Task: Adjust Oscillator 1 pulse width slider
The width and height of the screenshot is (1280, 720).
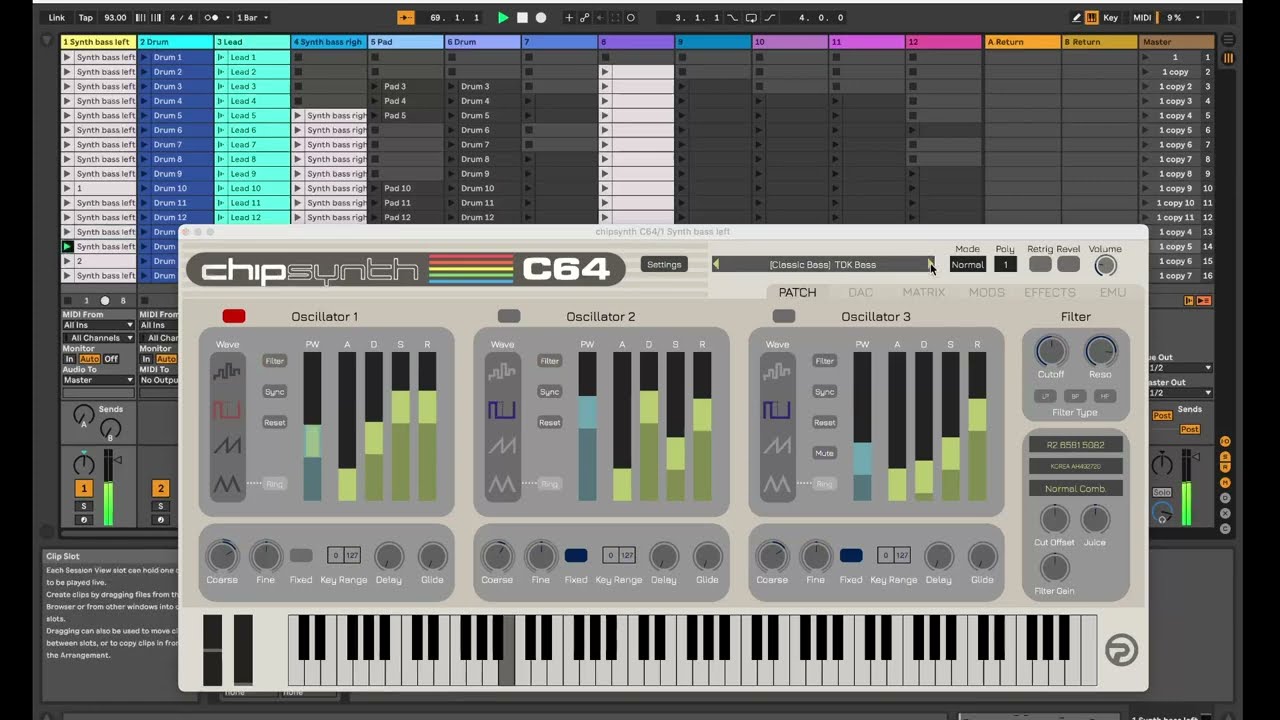Action: click(313, 426)
